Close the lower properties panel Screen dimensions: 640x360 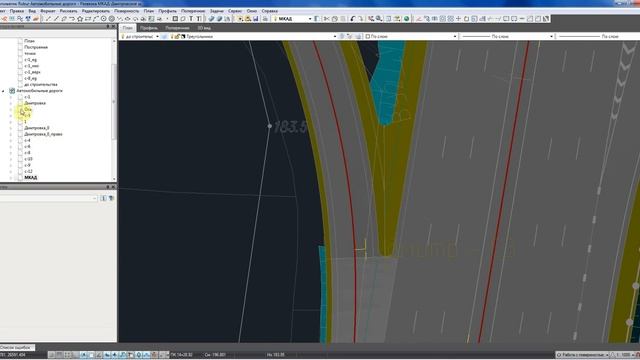click(113, 187)
